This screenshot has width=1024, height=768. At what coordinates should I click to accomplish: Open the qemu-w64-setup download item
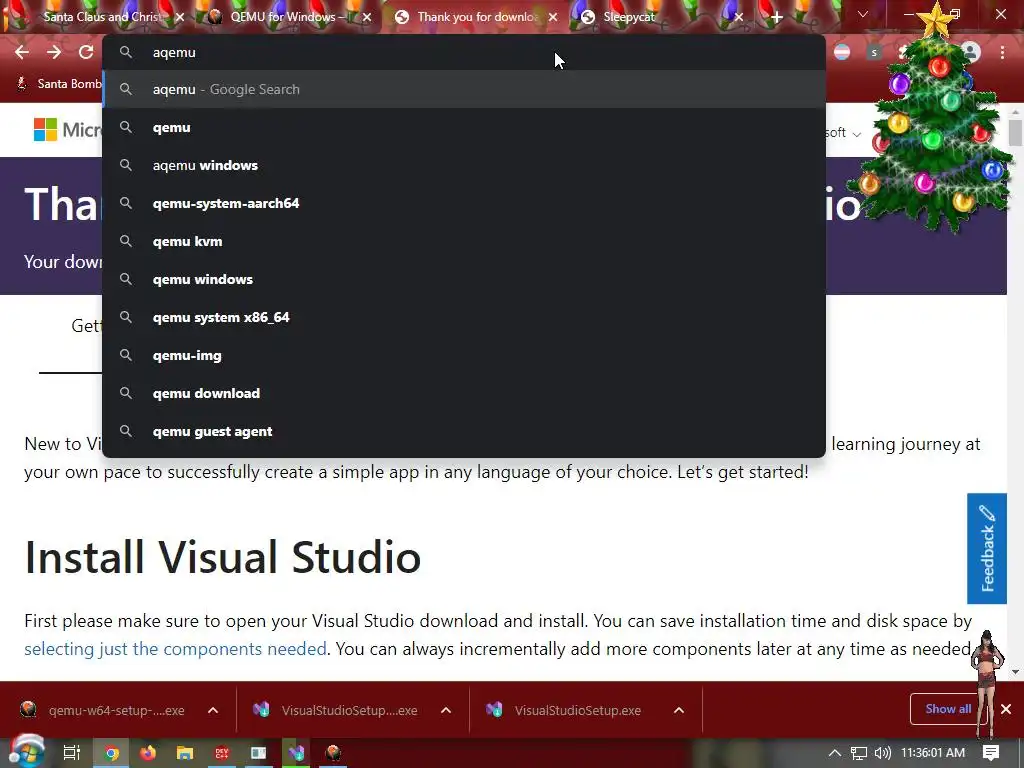(x=104, y=710)
